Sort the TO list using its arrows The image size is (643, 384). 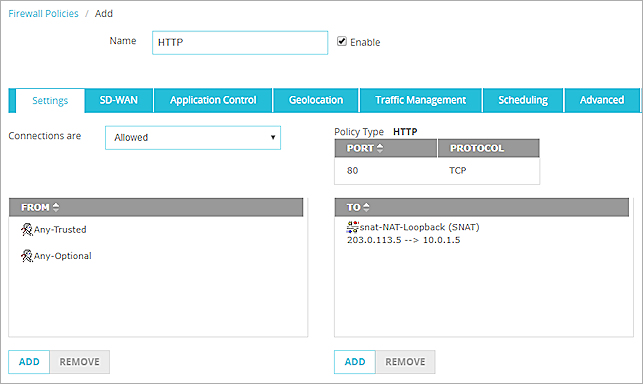point(366,207)
